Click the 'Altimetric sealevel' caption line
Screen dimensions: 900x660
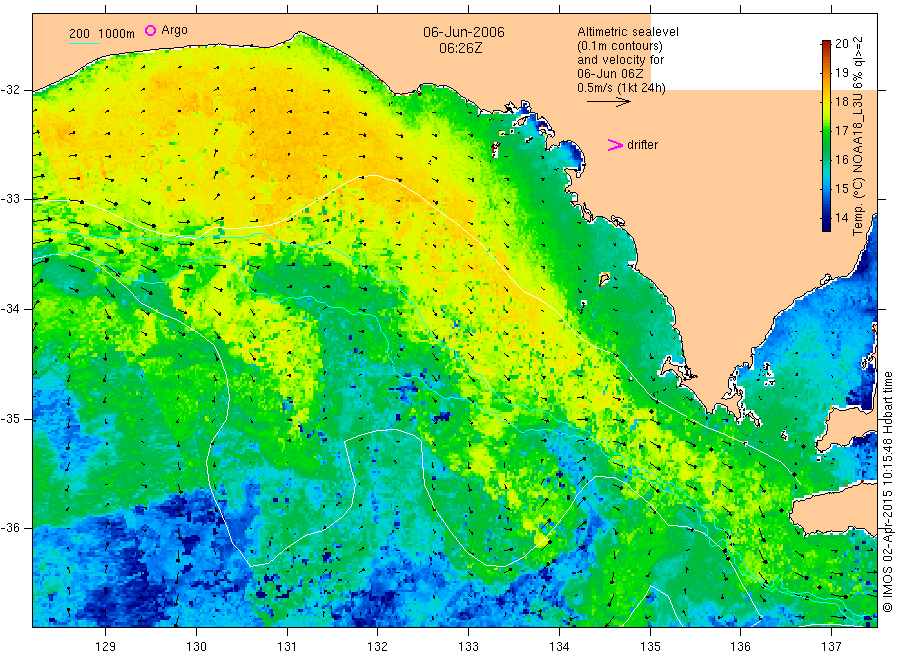(x=627, y=32)
